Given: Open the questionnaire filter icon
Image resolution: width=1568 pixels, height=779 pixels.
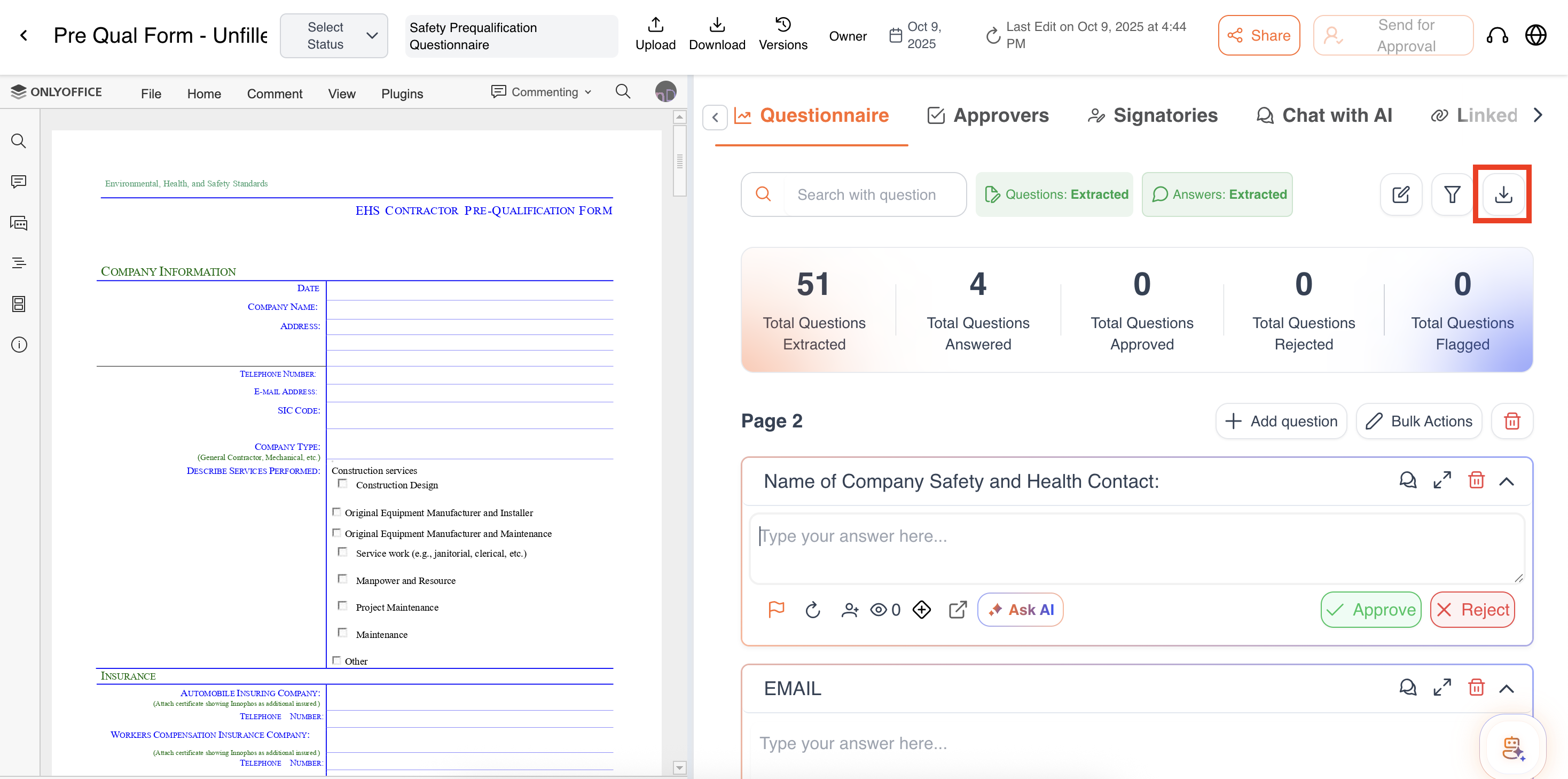Looking at the screenshot, I should click(1452, 194).
